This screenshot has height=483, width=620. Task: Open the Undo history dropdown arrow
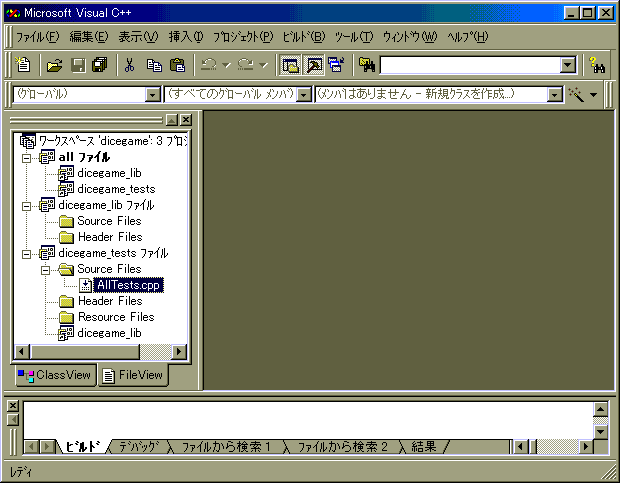pos(226,65)
